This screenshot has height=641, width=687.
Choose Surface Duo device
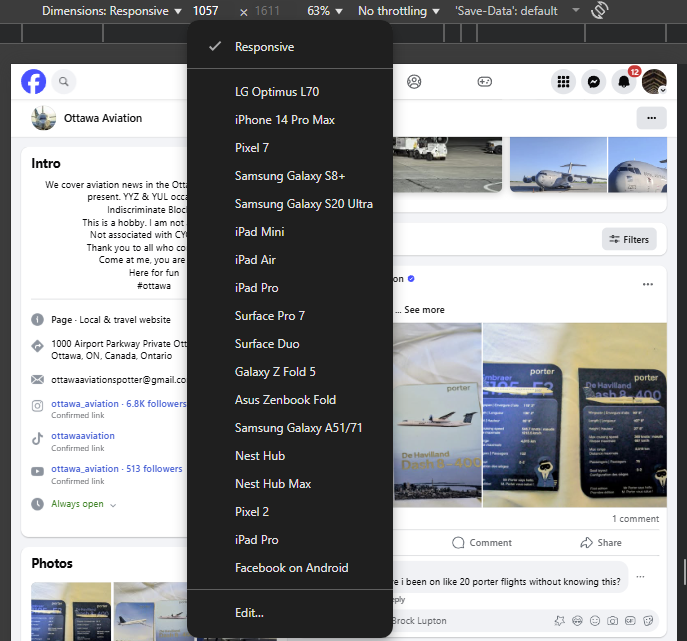click(x=290, y=344)
